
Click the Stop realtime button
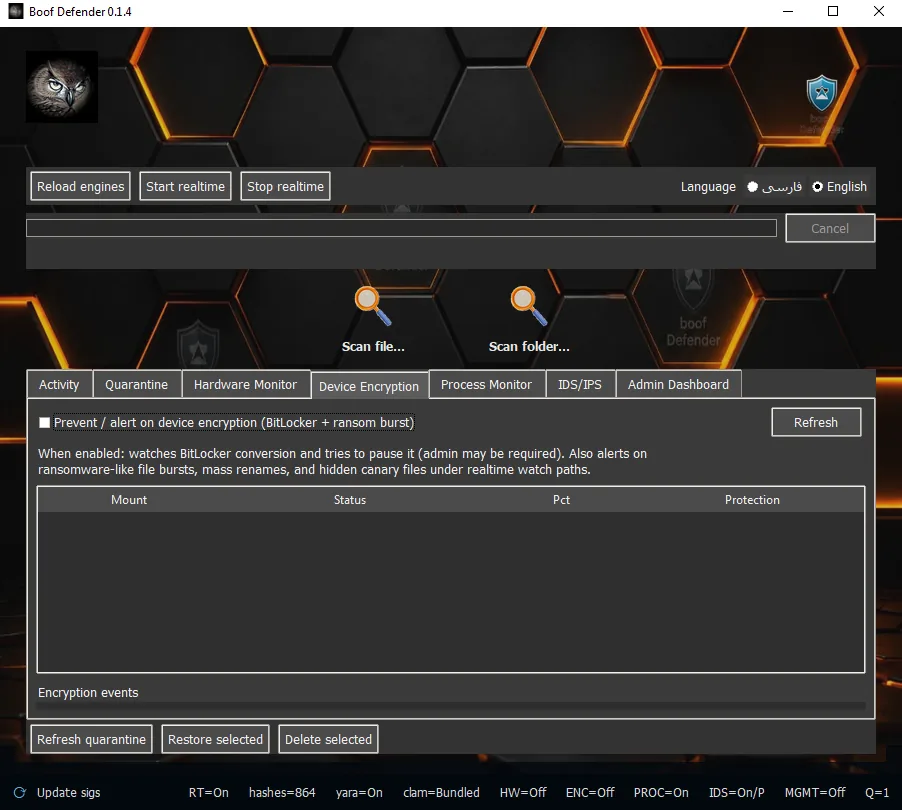(285, 186)
